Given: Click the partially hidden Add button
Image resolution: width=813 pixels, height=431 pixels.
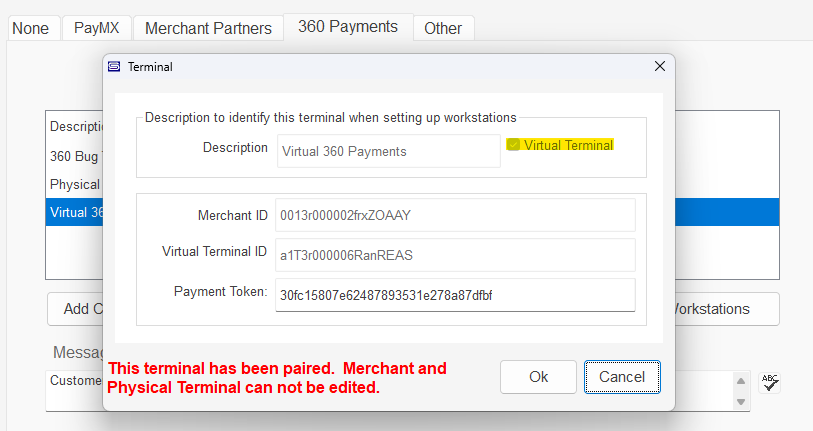Looking at the screenshot, I should pos(75,309).
